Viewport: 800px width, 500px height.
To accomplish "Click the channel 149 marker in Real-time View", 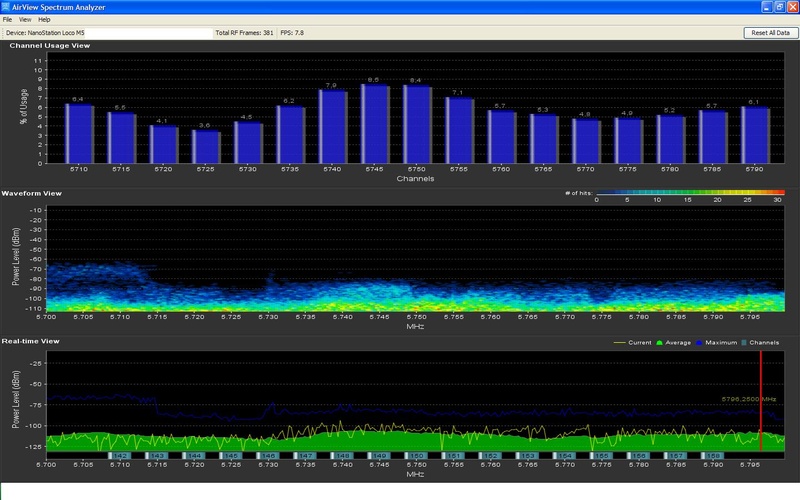I will [380, 455].
